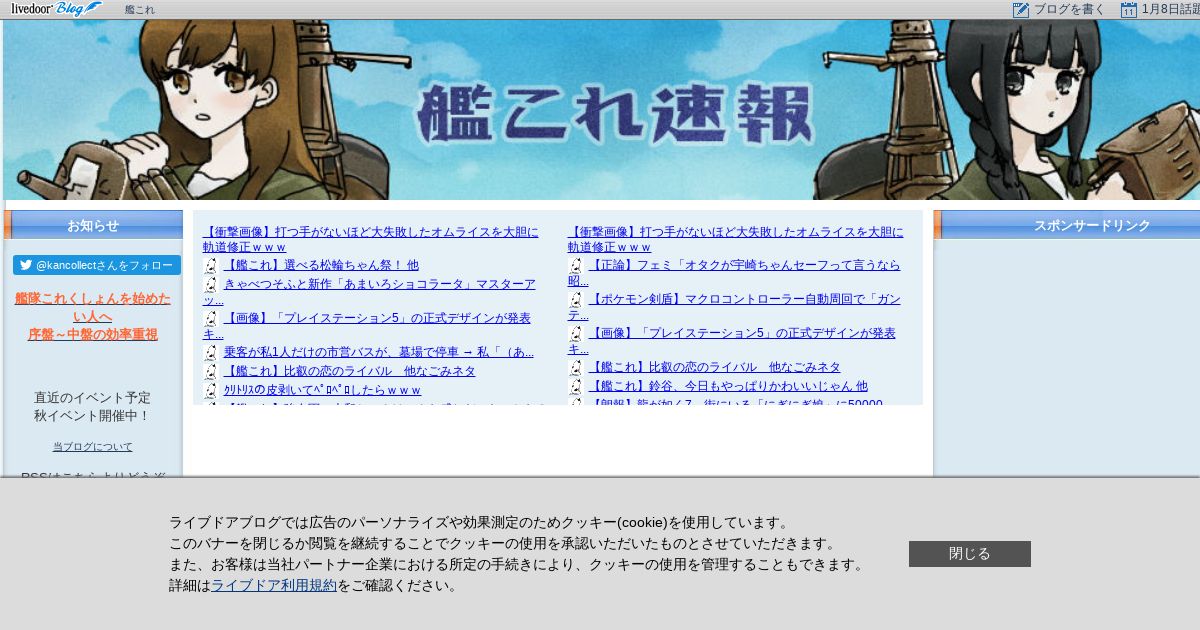Open left-column 【衝撃画像】オムライス article link

tap(370, 239)
